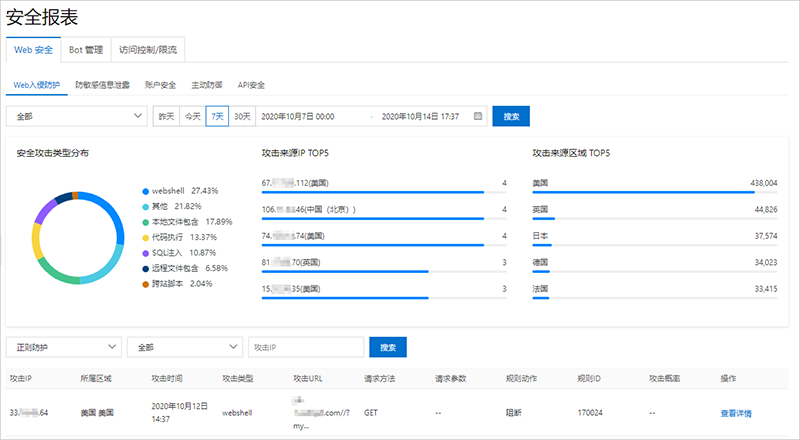Select the 防敏感信息泄露 sub-tab
Image resolution: width=800 pixels, height=440 pixels.
click(103, 85)
